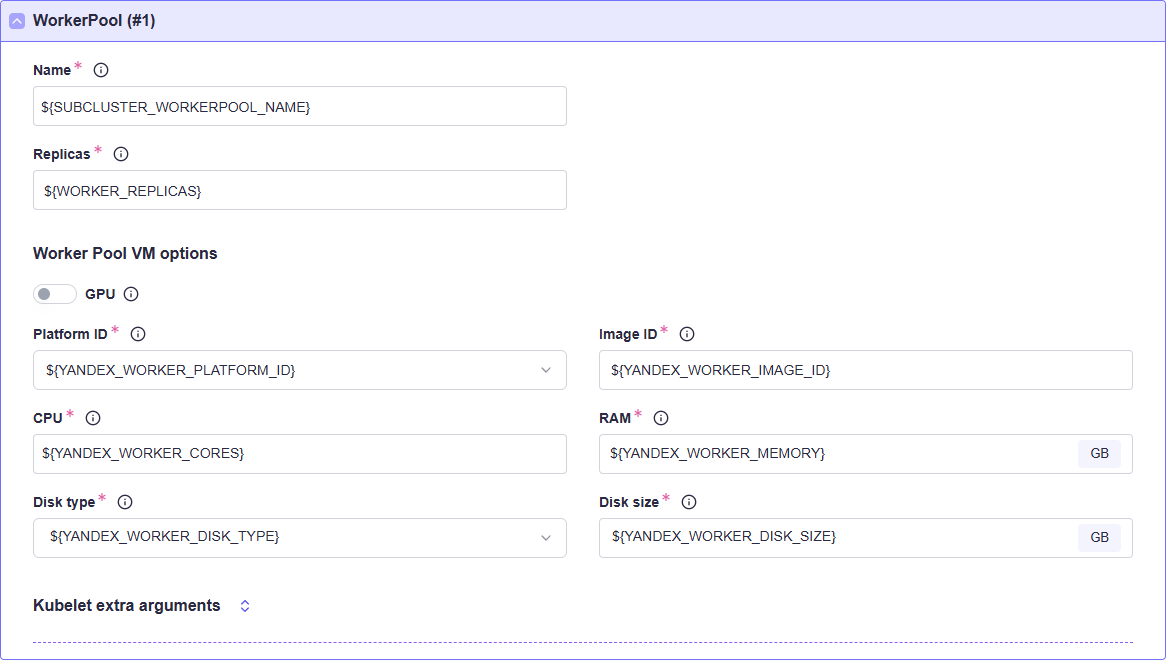Click the RAM memory input field
The width and height of the screenshot is (1166, 660).
coord(835,454)
